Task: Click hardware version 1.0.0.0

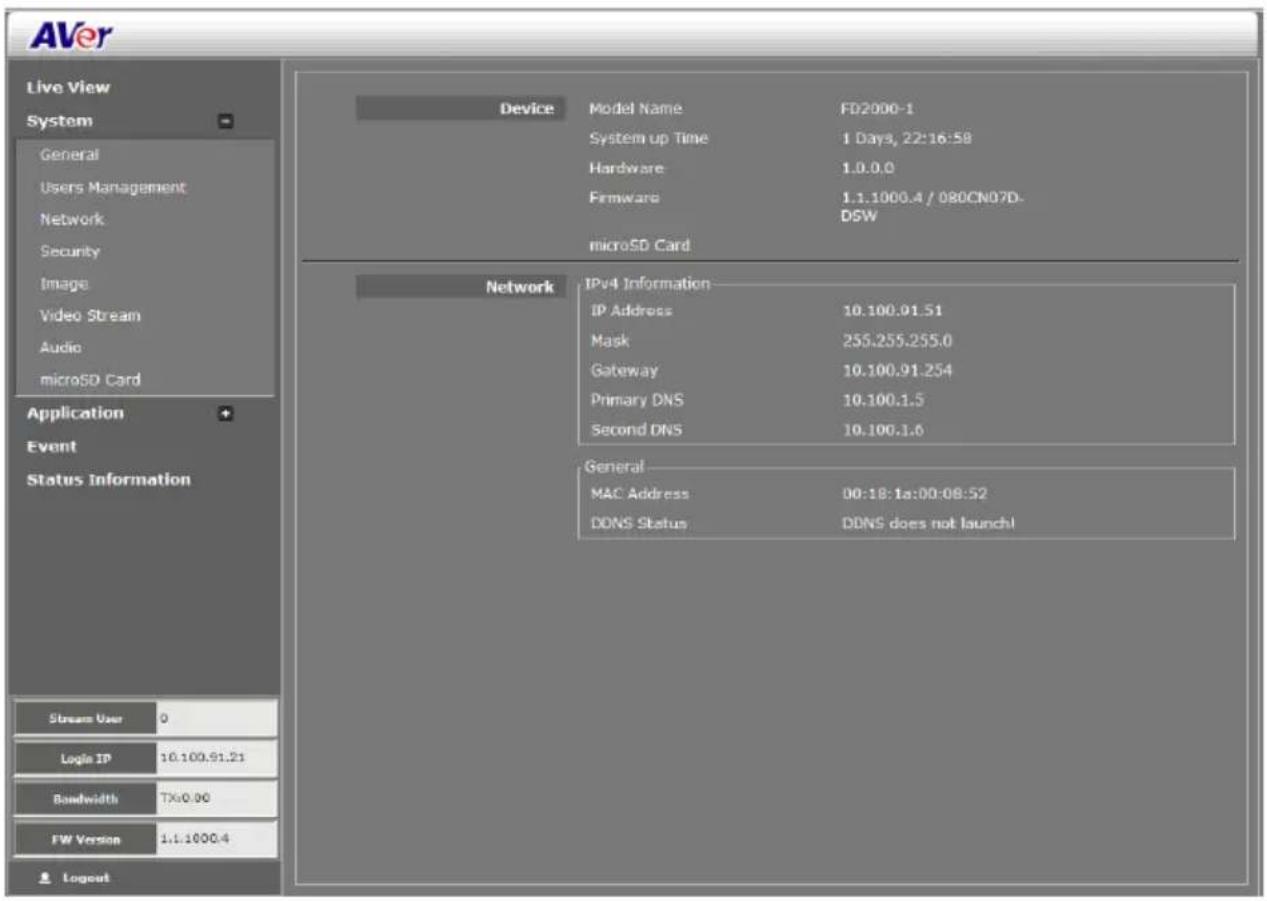Action: pos(866,168)
